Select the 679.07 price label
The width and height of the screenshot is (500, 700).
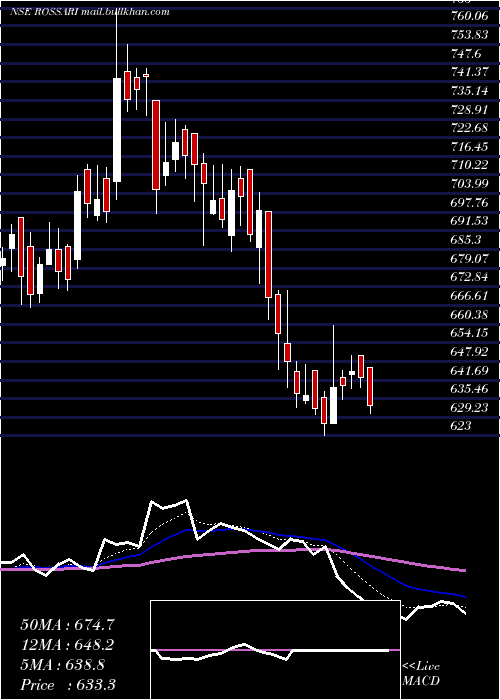pos(469,258)
